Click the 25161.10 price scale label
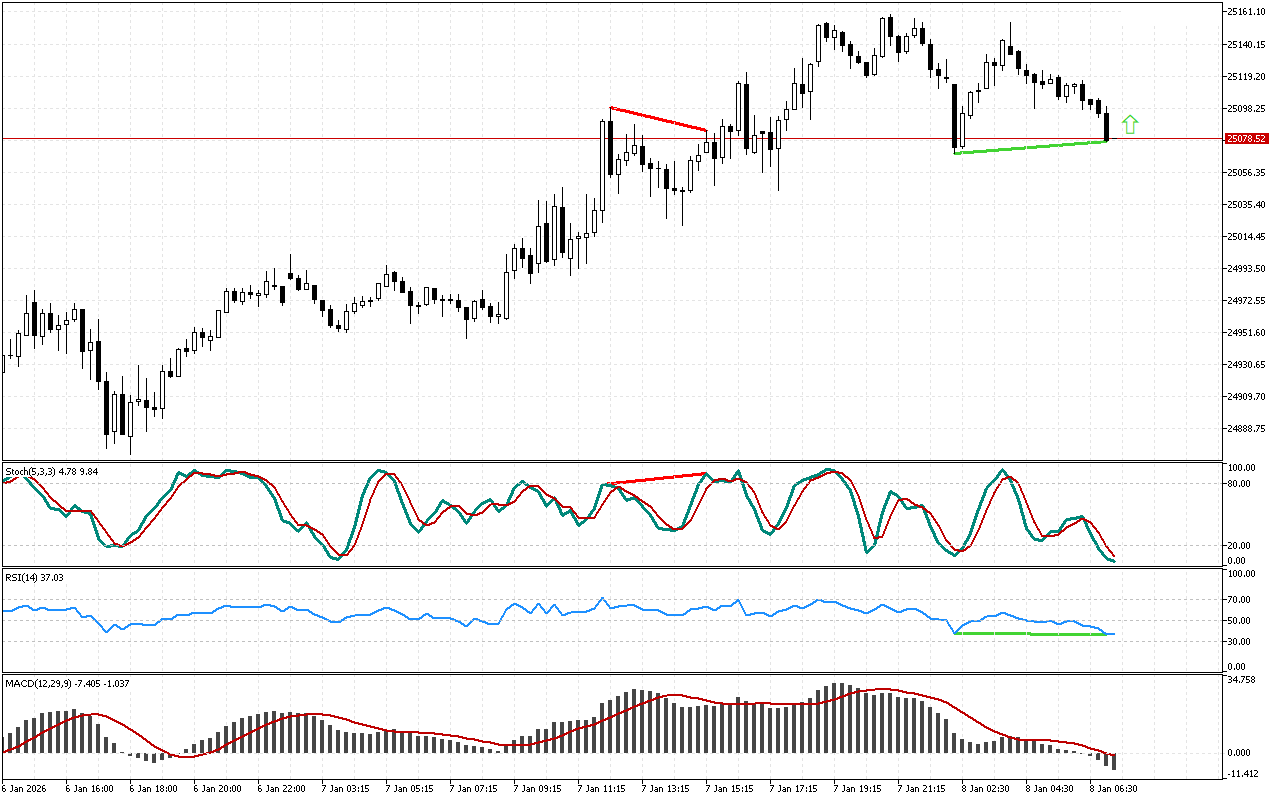 (1246, 12)
